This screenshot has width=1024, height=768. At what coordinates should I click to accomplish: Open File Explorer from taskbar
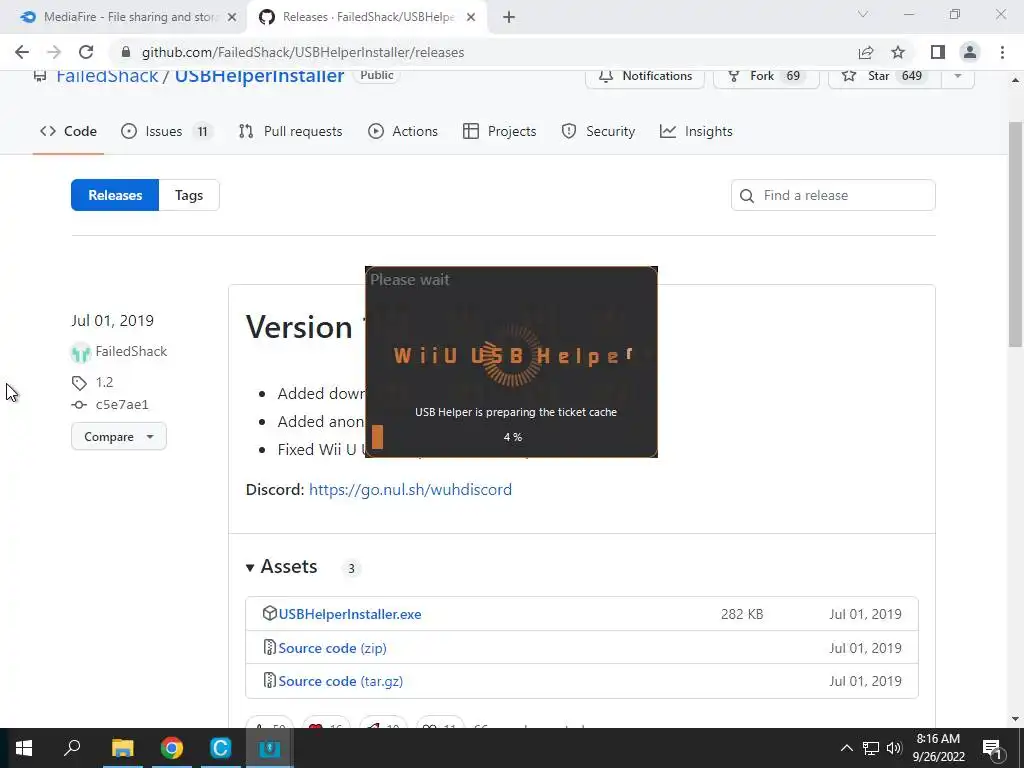122,748
